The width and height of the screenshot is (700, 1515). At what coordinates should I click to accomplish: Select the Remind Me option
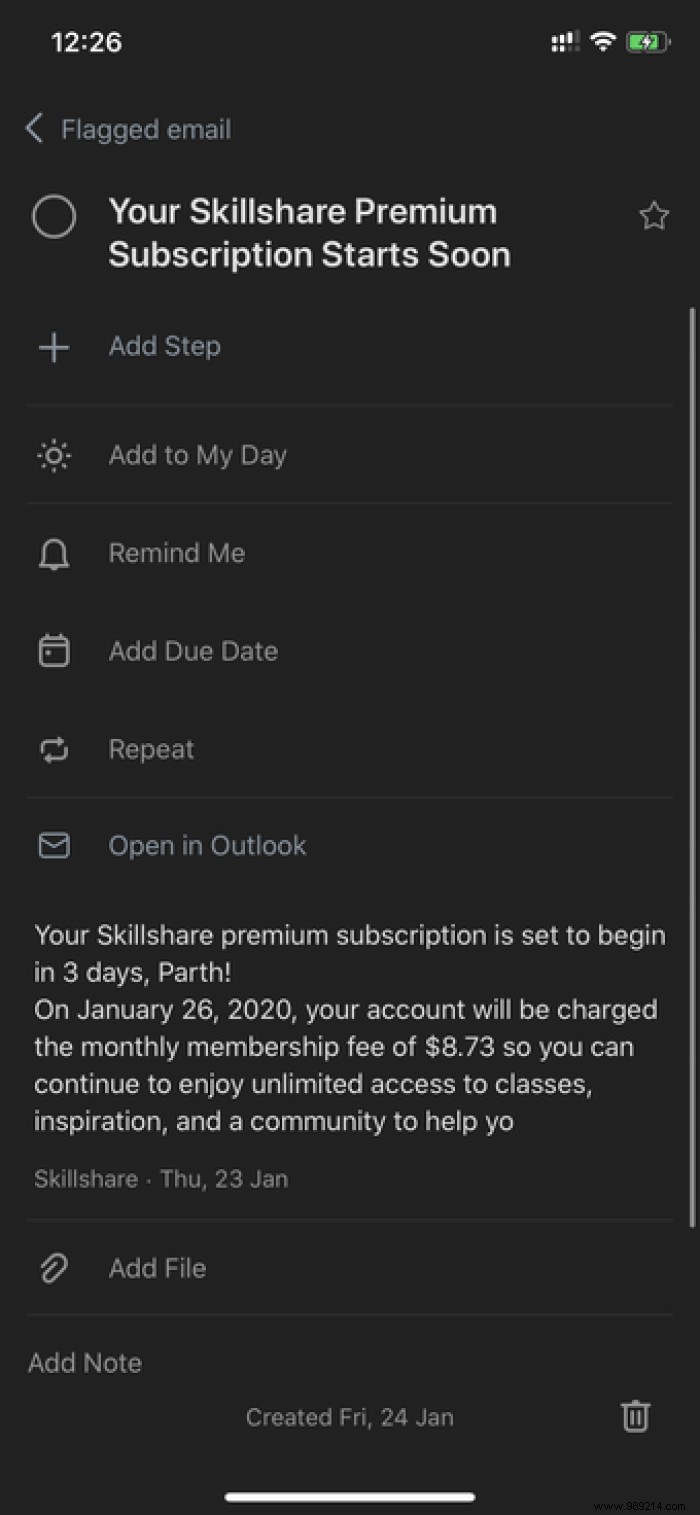177,554
